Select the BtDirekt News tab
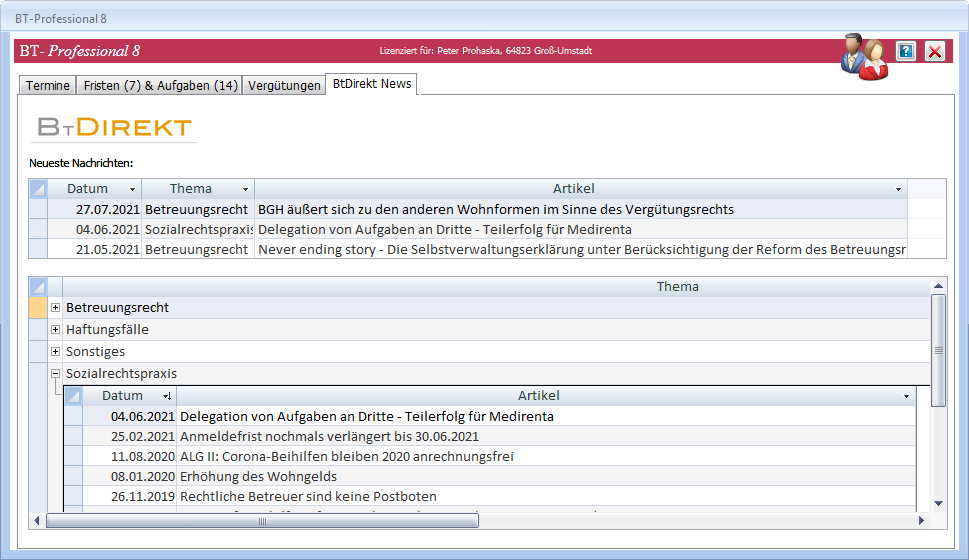The image size is (969, 560). point(372,84)
